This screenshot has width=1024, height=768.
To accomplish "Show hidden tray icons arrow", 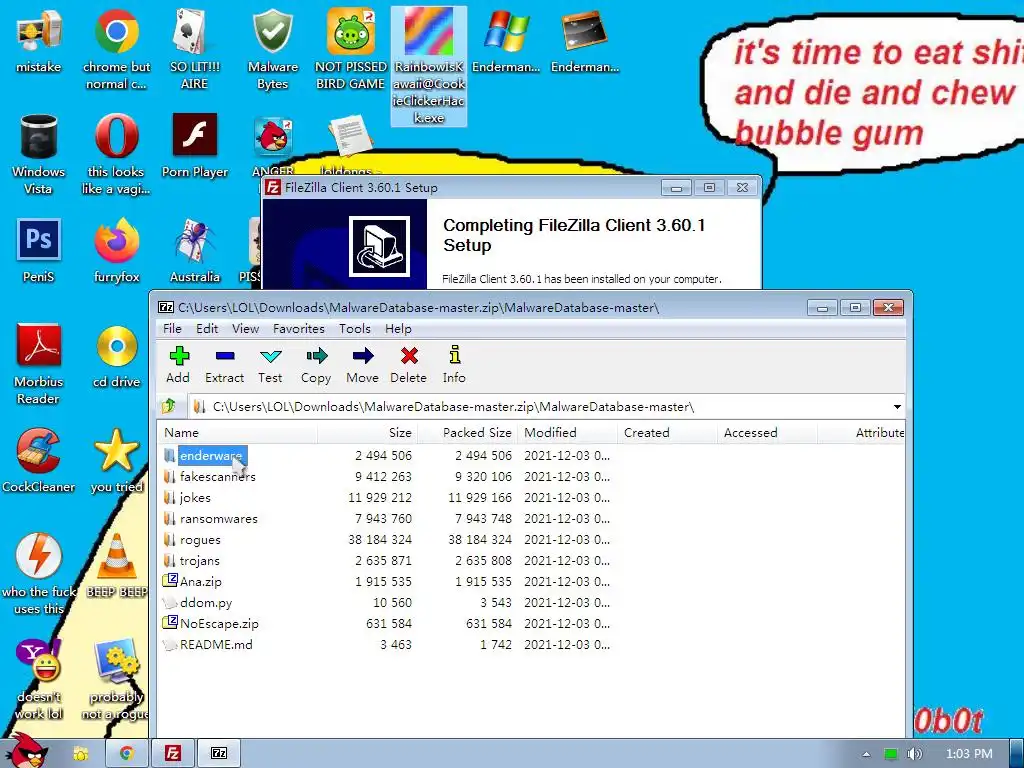I will pyautogui.click(x=867, y=754).
